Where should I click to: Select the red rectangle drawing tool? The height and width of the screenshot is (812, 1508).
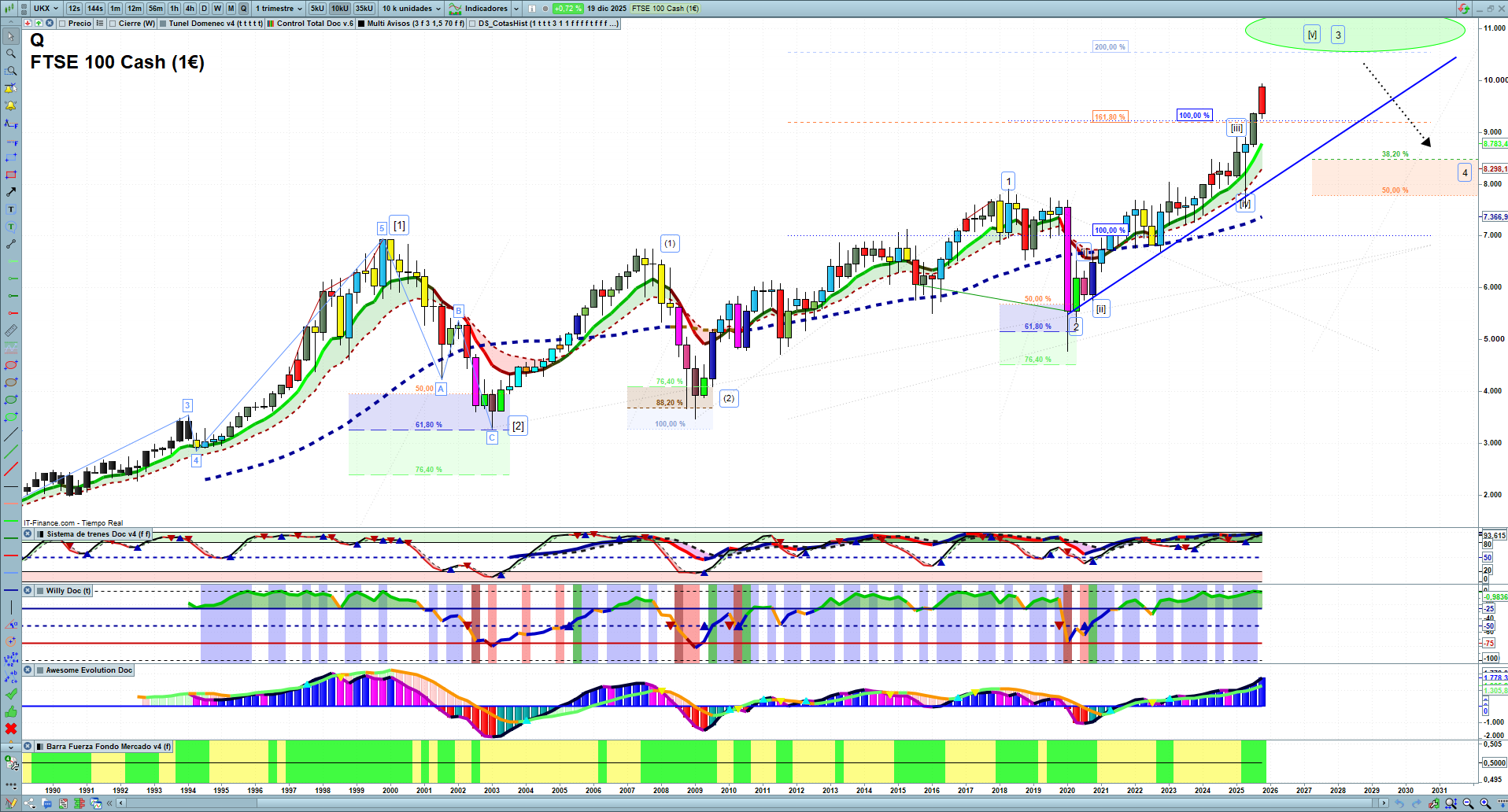11,175
